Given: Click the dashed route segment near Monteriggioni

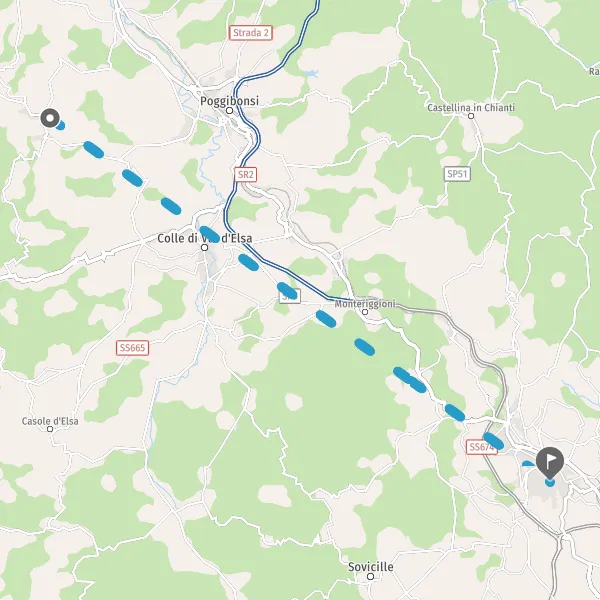Looking at the screenshot, I should [x=326, y=319].
